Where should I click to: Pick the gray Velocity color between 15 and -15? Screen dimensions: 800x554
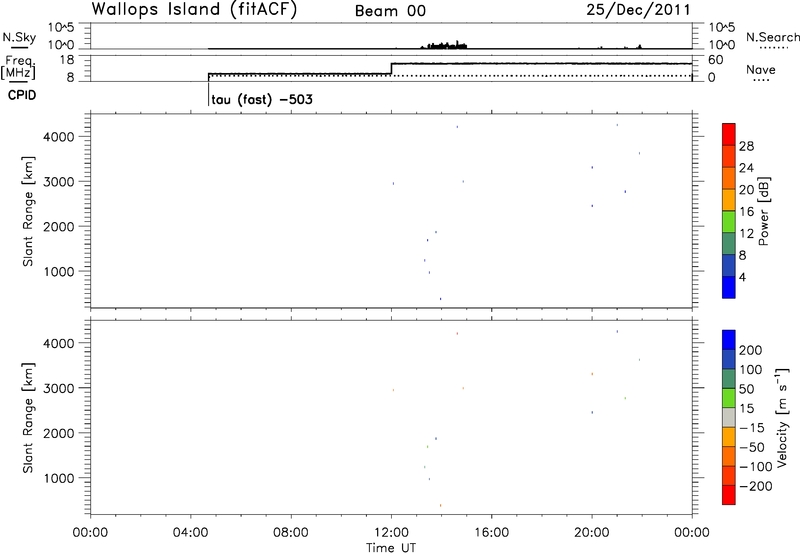(729, 417)
